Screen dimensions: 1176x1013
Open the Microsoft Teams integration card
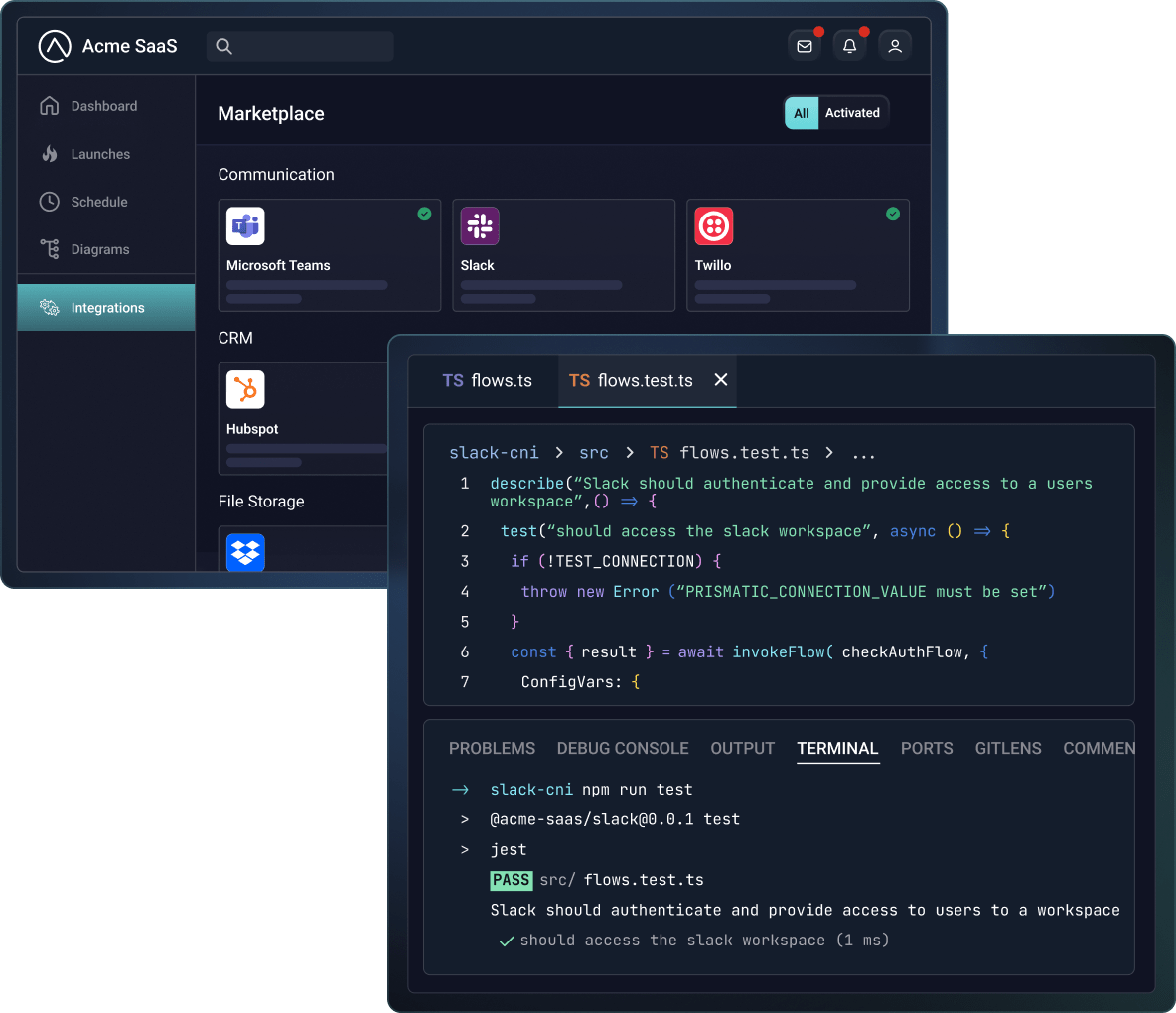(x=329, y=255)
